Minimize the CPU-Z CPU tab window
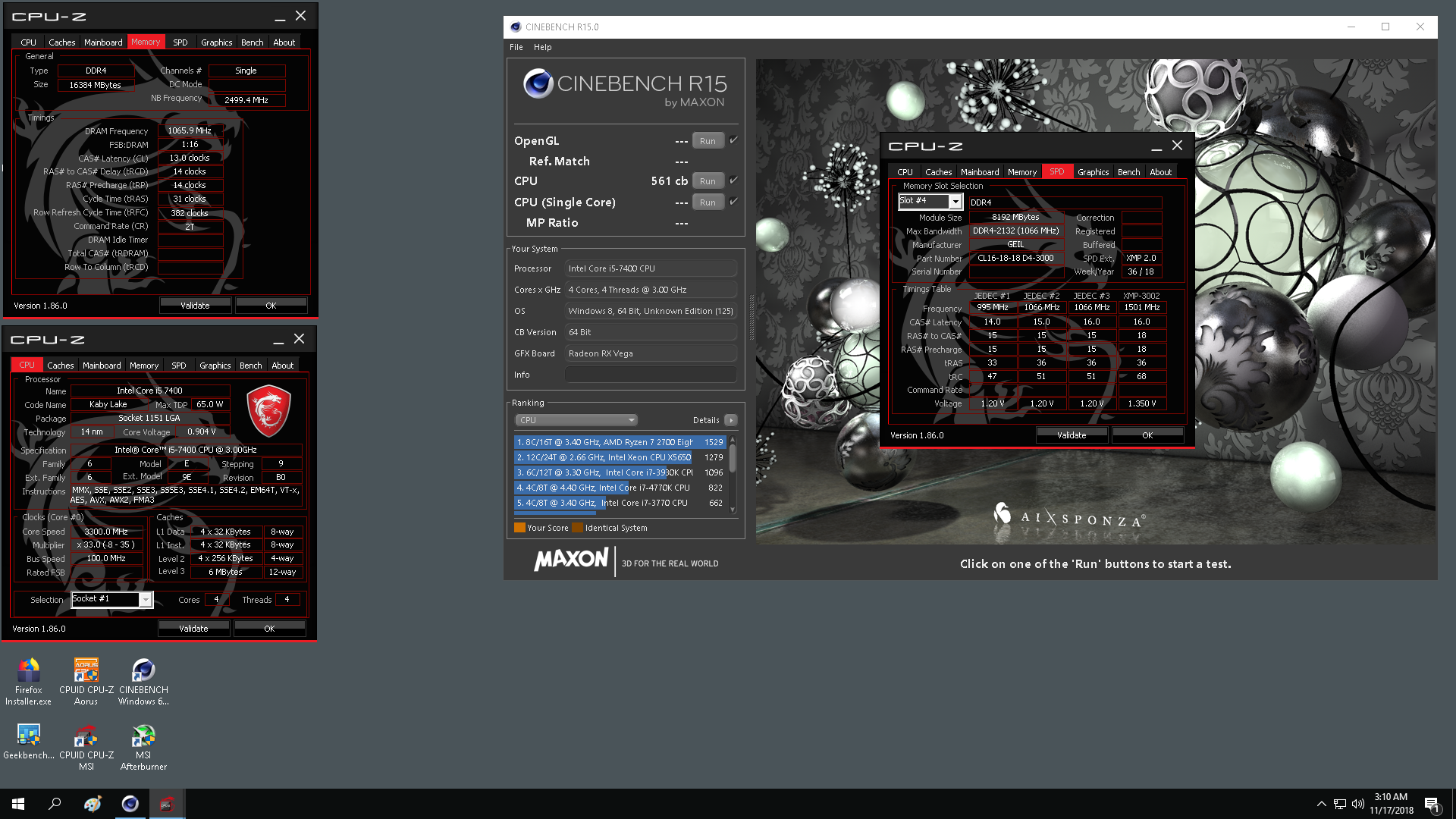This screenshot has height=819, width=1456. [278, 340]
